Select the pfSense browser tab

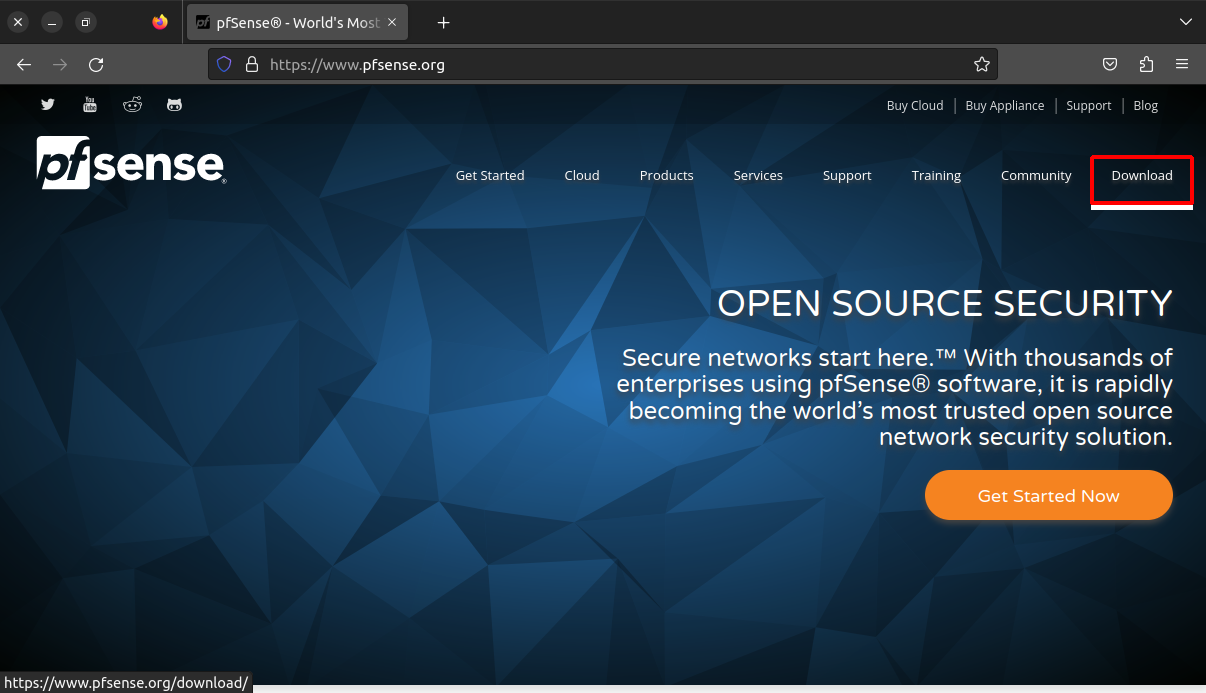pyautogui.click(x=296, y=22)
